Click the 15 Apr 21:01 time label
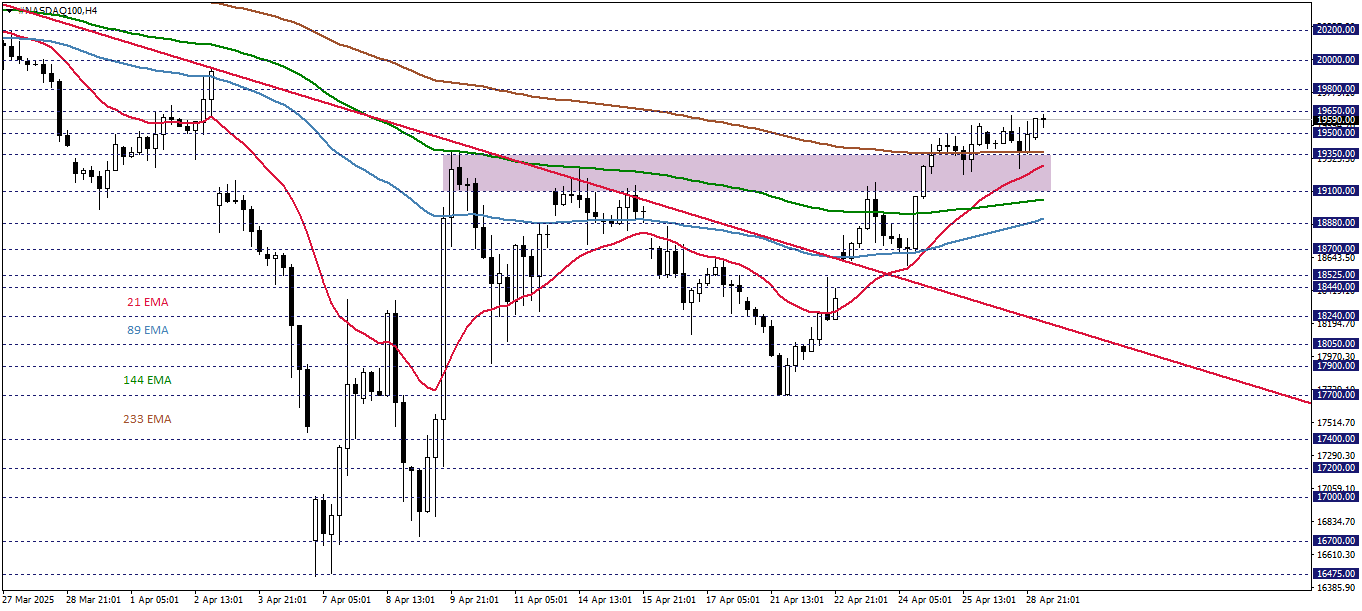1362x611 pixels. (670, 600)
